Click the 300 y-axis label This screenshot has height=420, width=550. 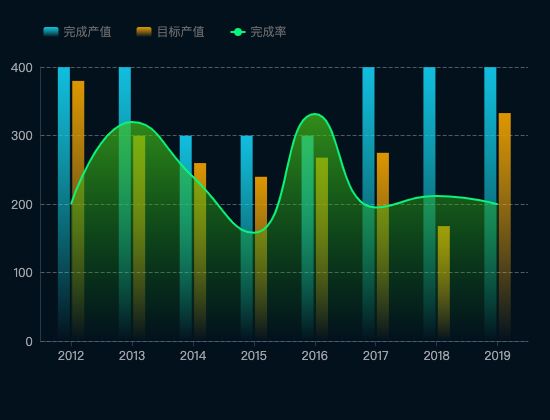(22, 136)
